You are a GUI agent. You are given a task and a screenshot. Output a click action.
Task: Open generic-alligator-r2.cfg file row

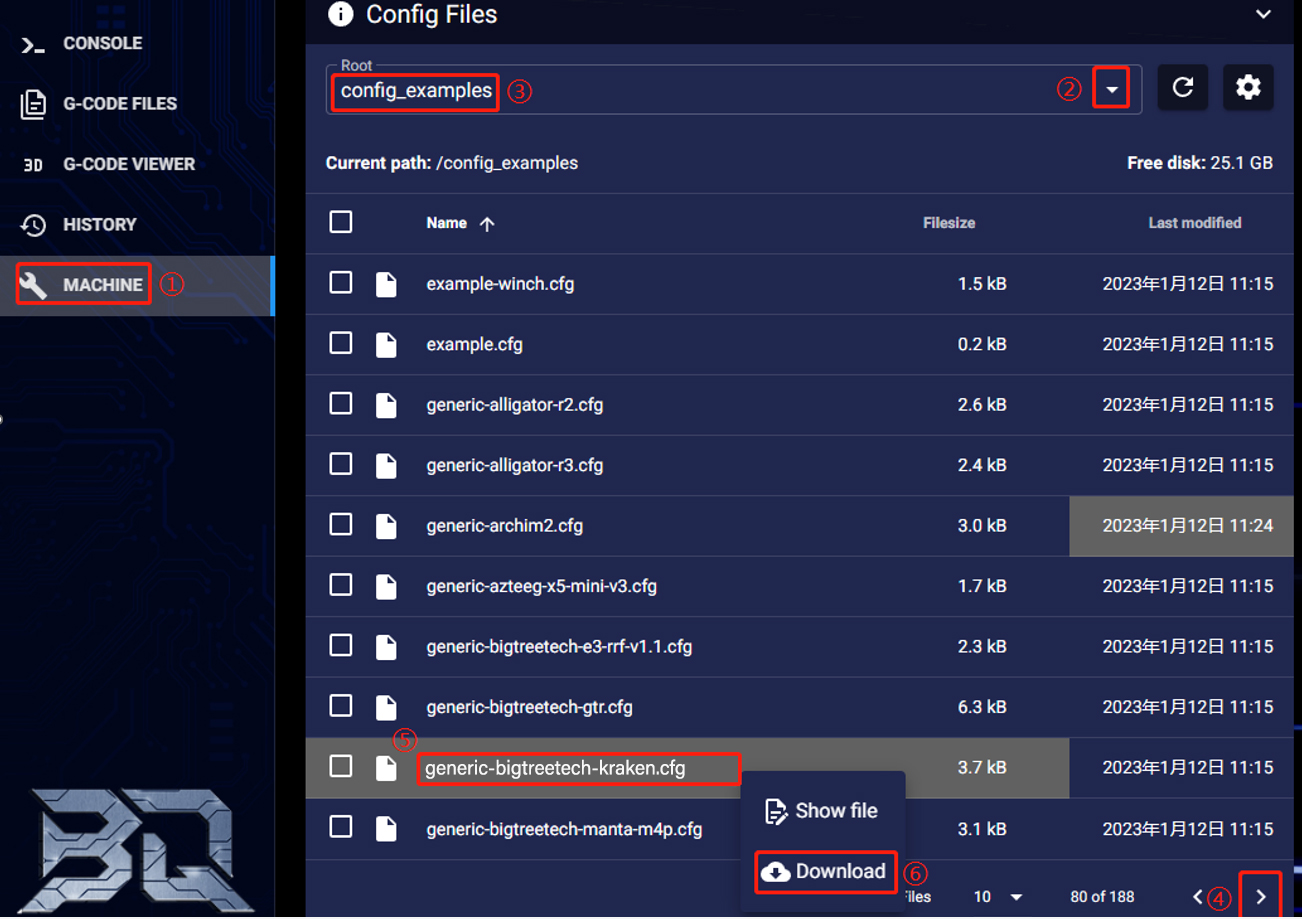514,405
